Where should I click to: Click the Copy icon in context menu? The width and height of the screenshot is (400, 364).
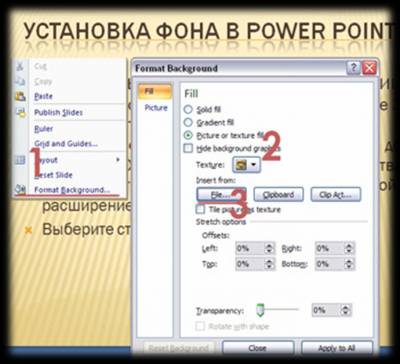click(x=20, y=81)
